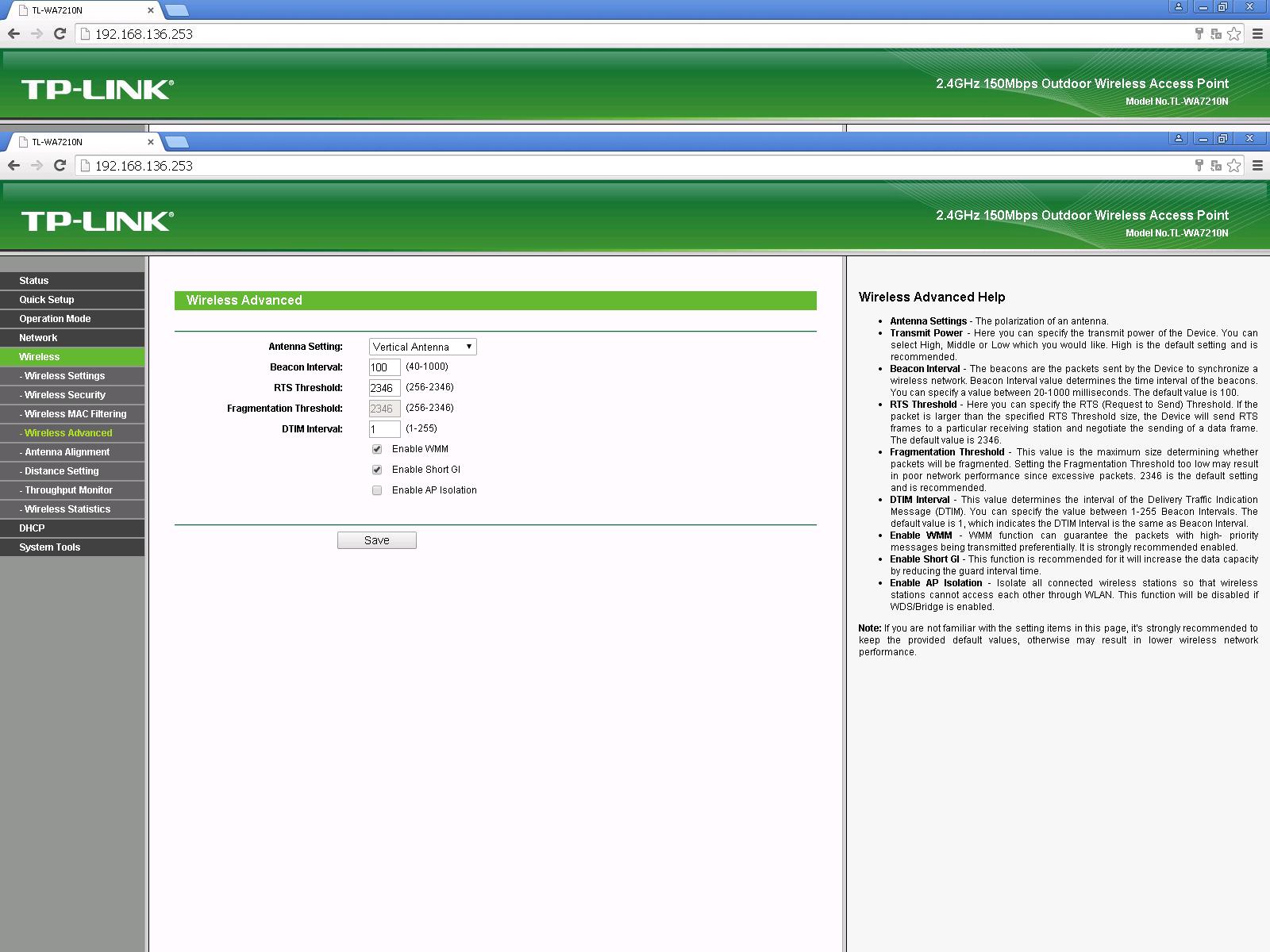Image resolution: width=1270 pixels, height=952 pixels.
Task: Click the Beacon Interval input field
Action: point(384,367)
